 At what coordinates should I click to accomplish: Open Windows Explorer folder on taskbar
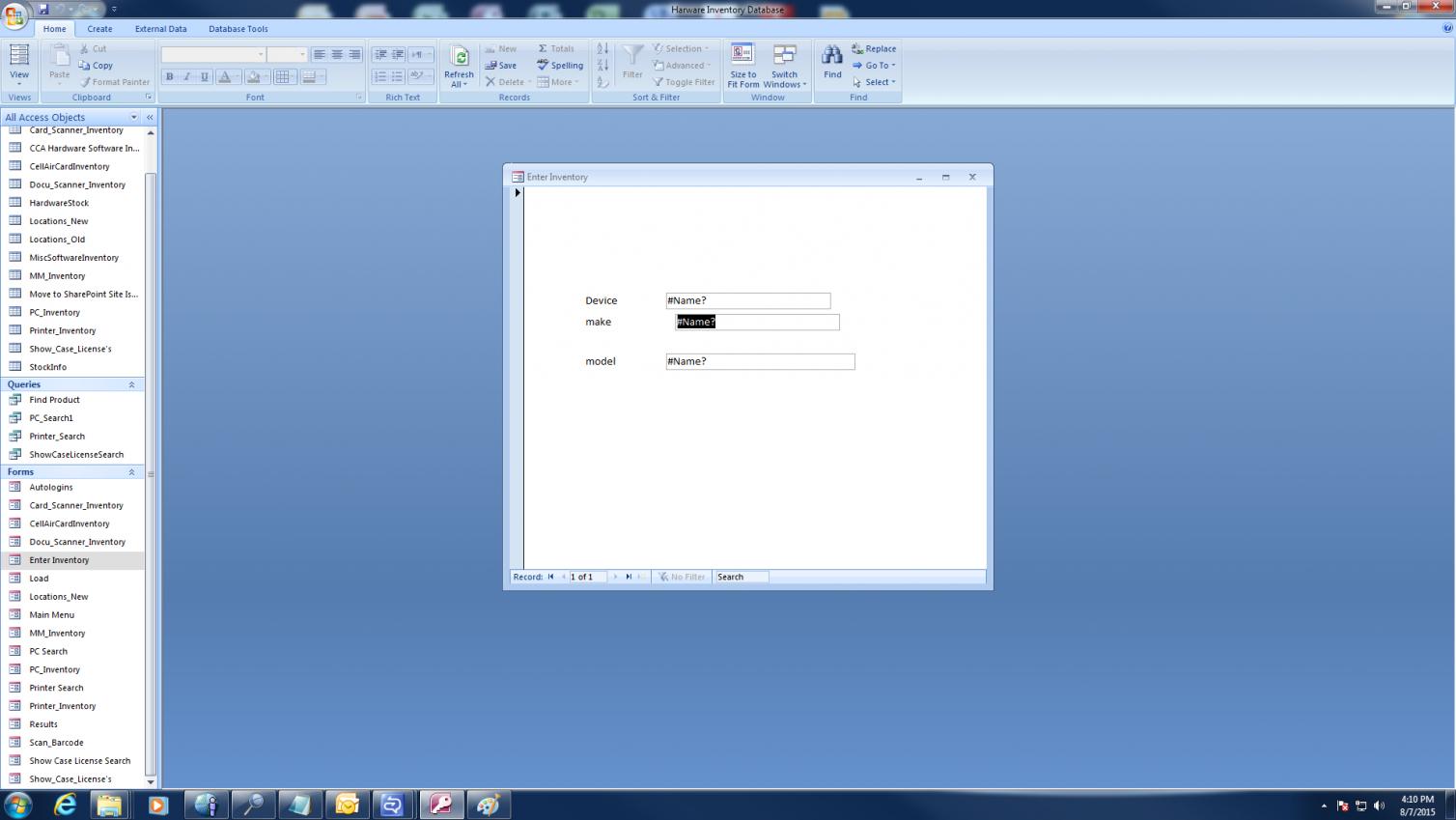pyautogui.click(x=110, y=805)
